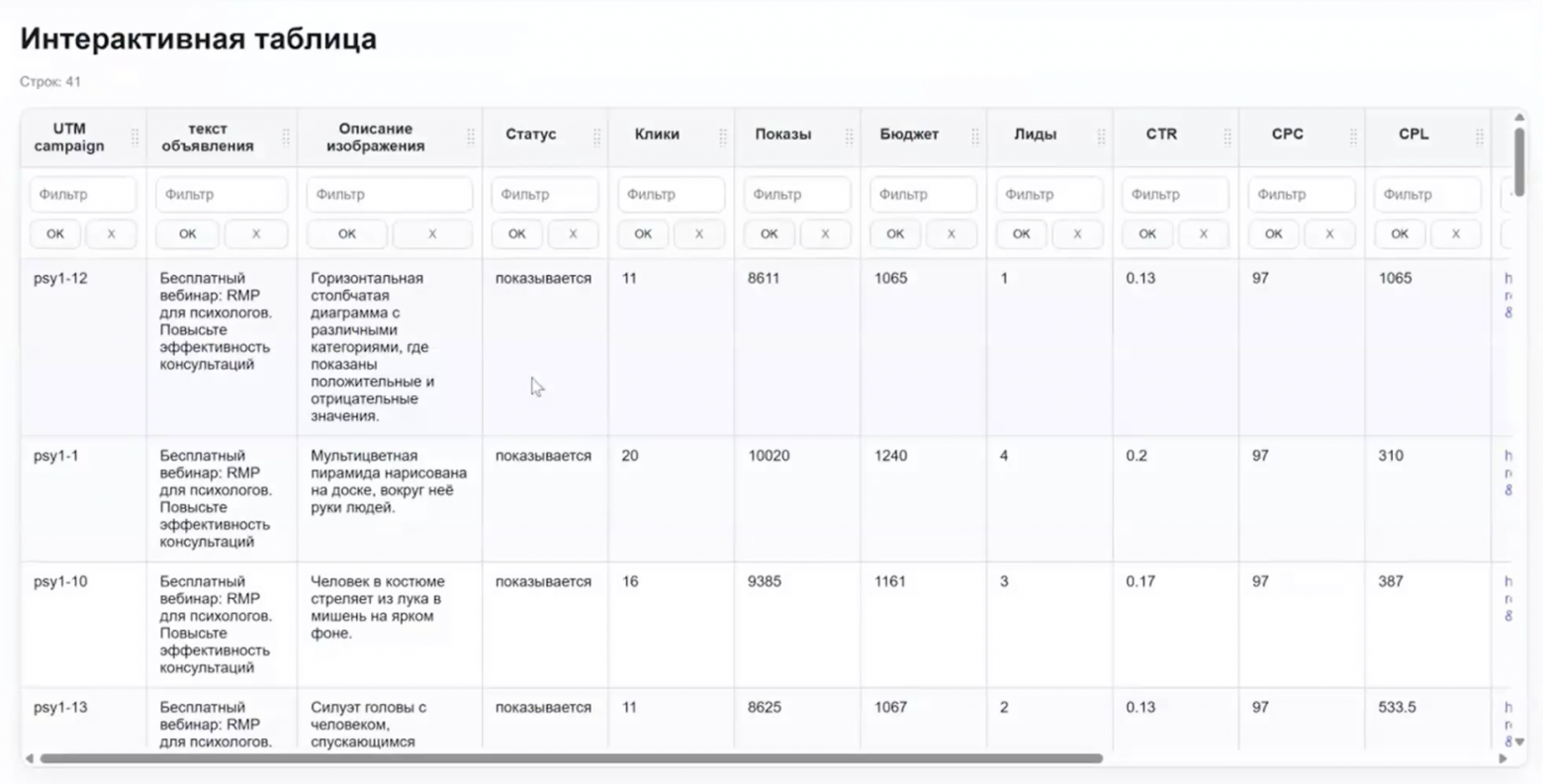Viewport: 1543px width, 784px height.
Task: Click the horizontal scrollbar thumb
Action: [571, 758]
